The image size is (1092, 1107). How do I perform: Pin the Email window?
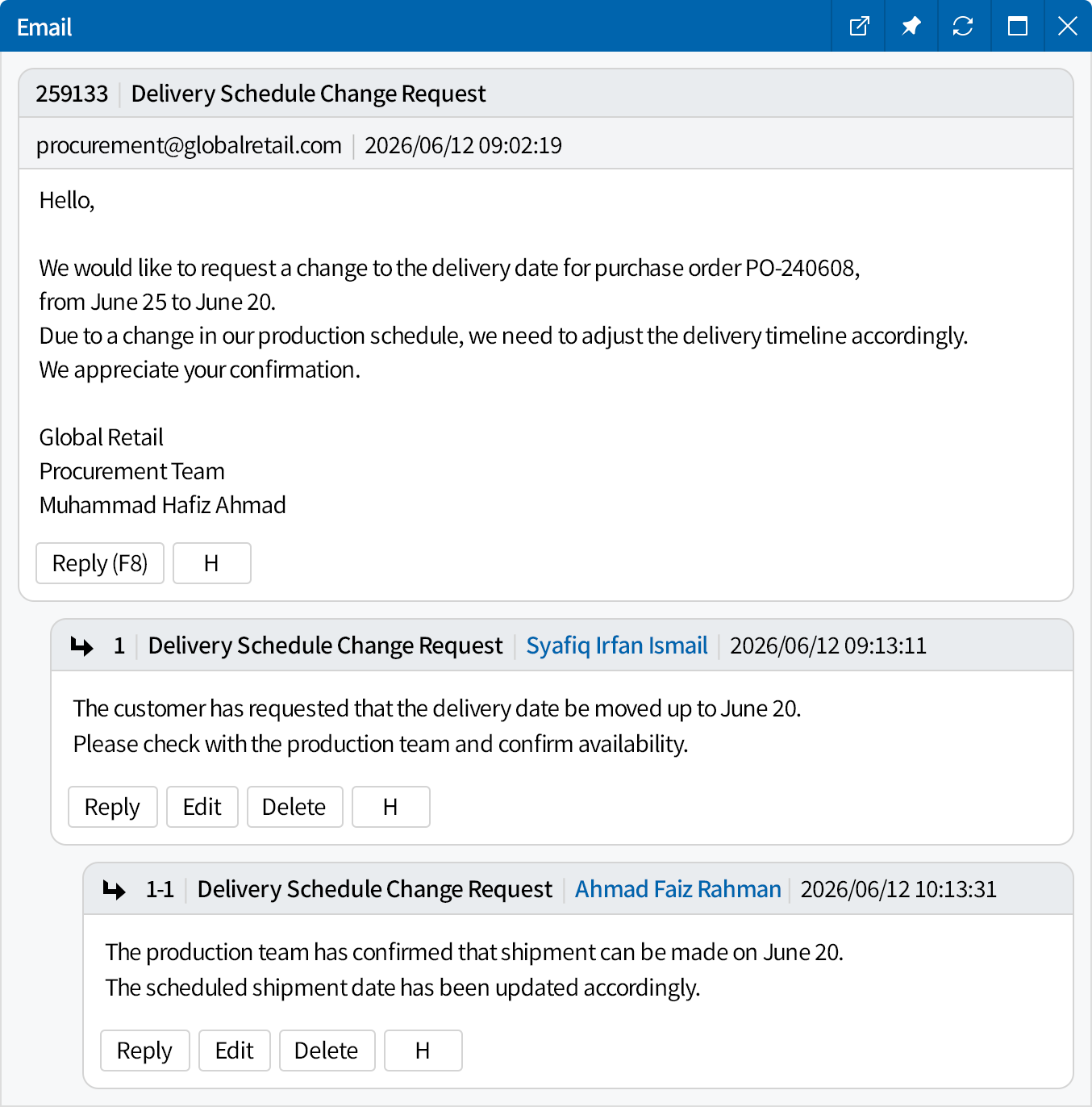pyautogui.click(x=911, y=26)
